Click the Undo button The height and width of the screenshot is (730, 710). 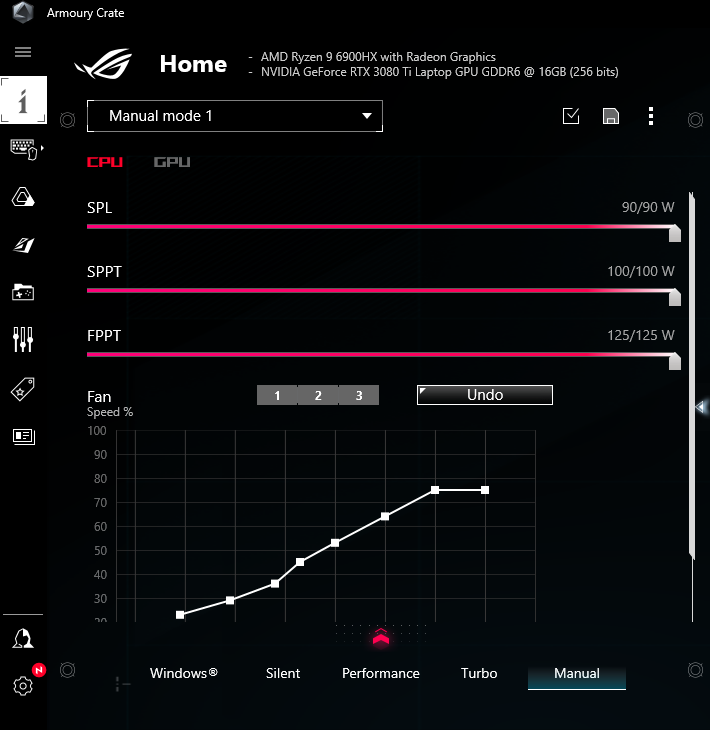tap(485, 395)
